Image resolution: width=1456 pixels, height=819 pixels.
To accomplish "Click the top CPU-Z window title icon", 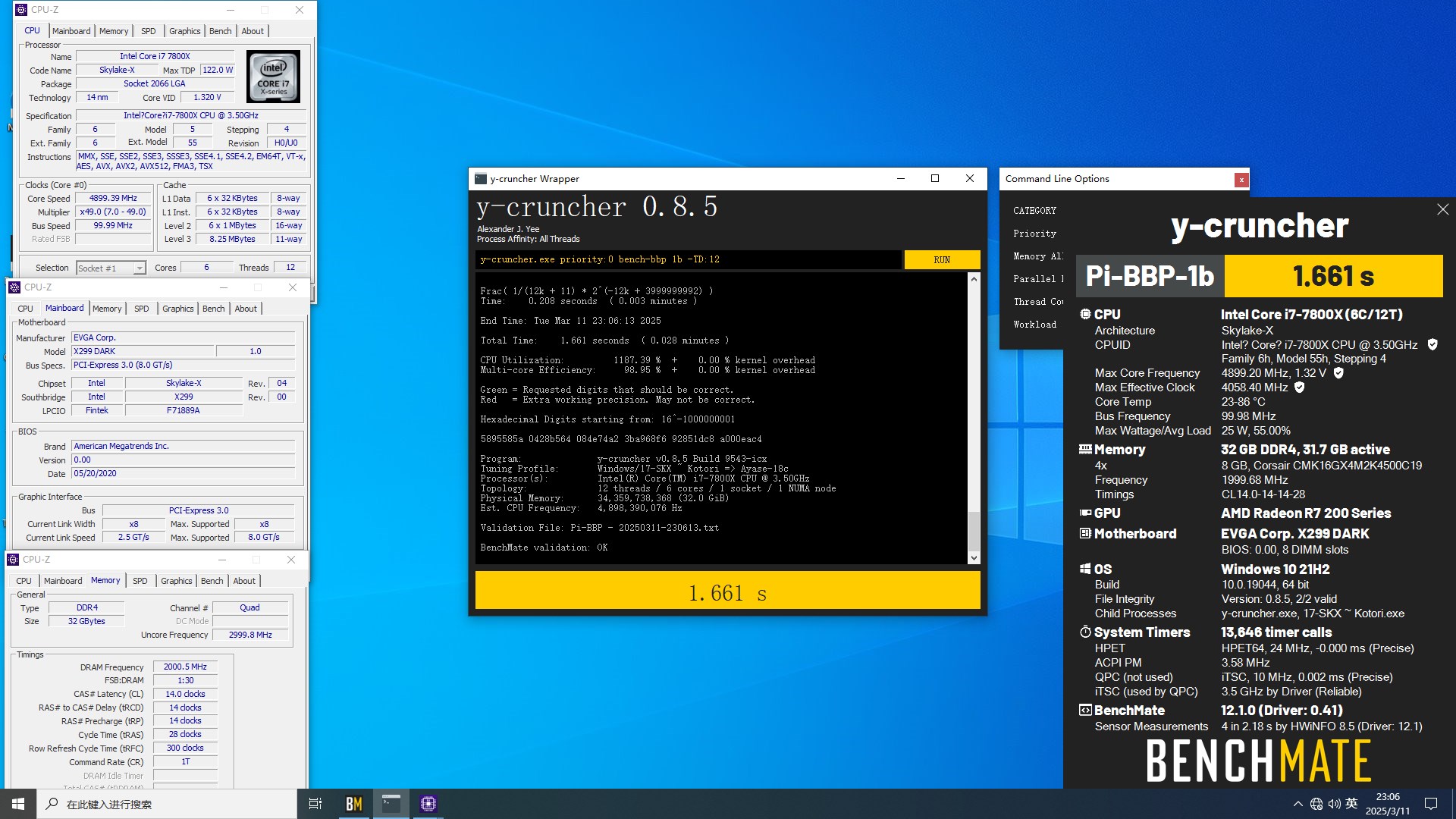I will point(21,10).
